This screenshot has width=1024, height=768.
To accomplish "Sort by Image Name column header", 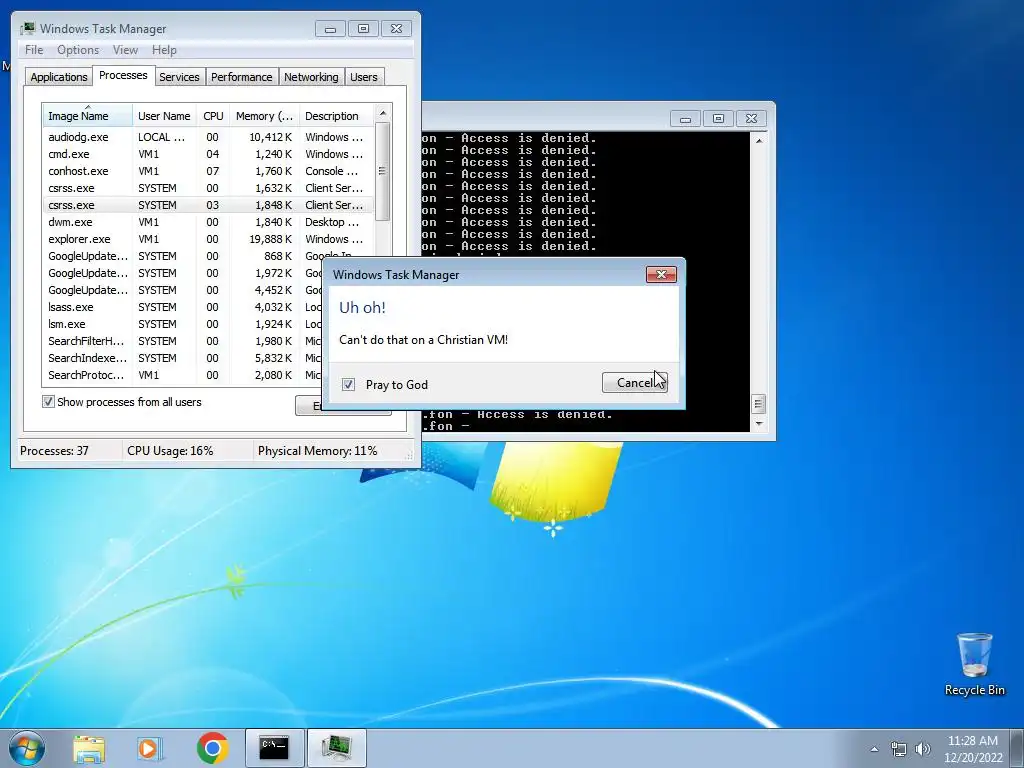I will click(x=88, y=116).
